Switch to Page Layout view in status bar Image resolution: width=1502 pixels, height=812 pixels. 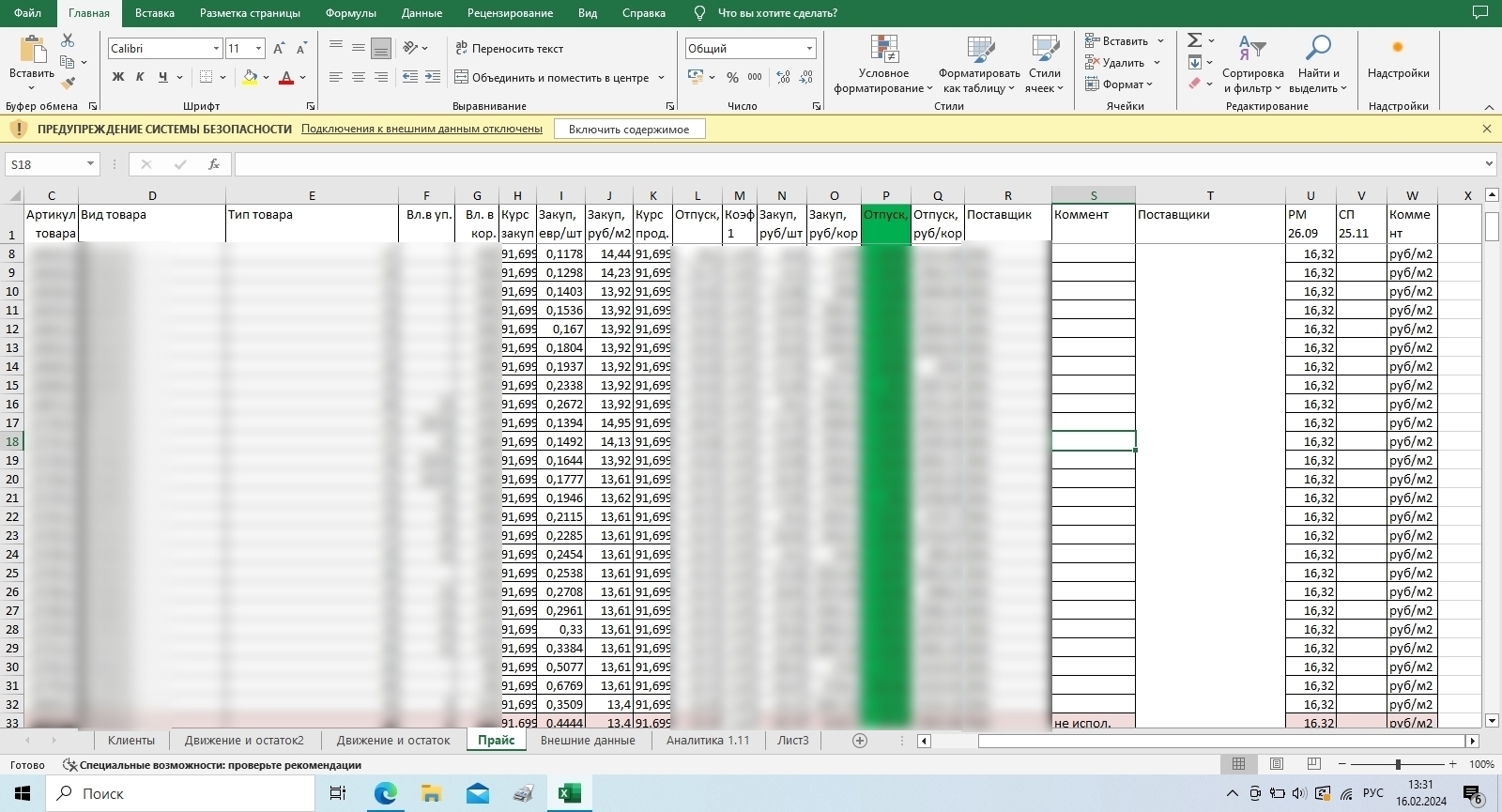[x=1277, y=764]
